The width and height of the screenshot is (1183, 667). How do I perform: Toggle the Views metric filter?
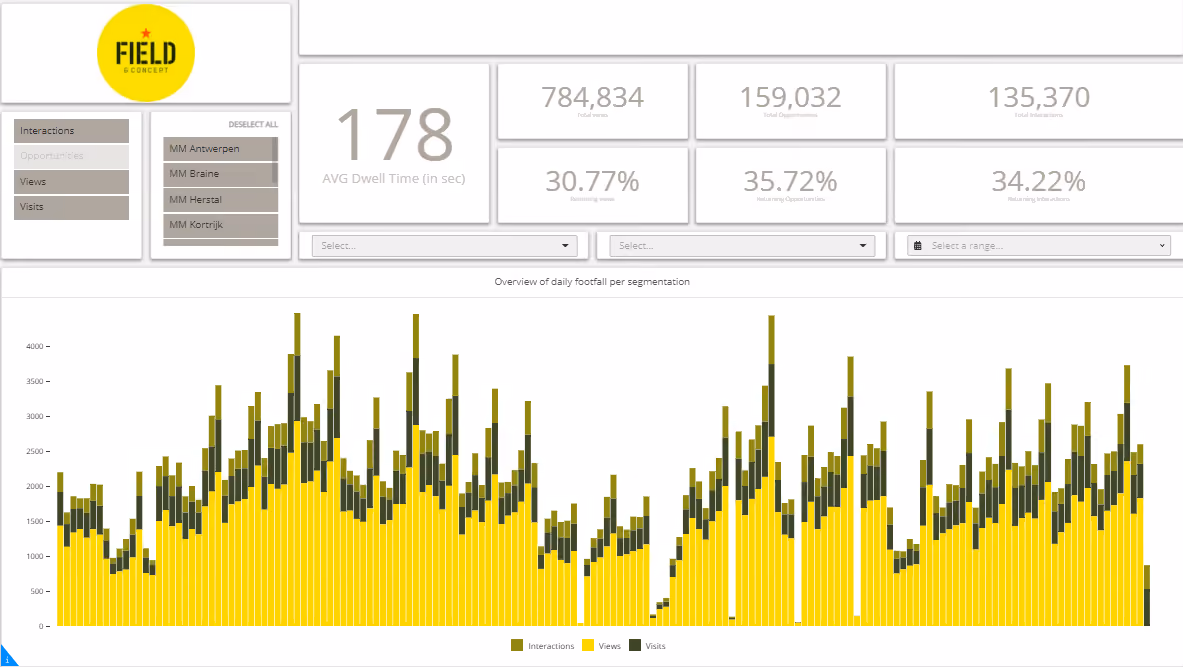point(71,181)
